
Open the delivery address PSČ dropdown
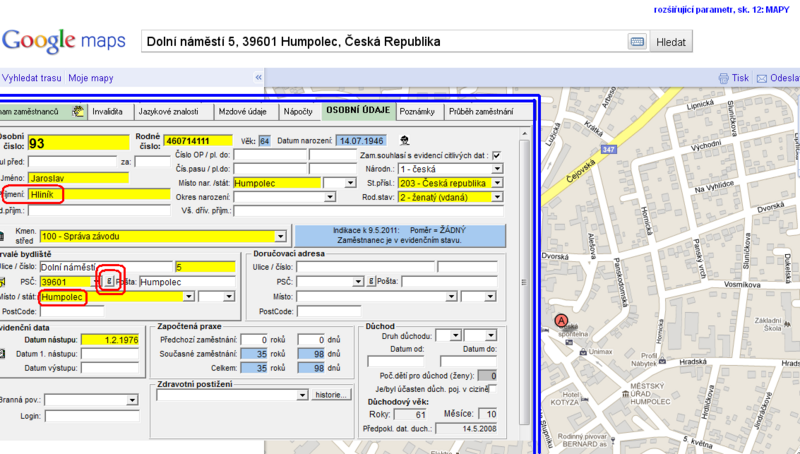point(358,282)
